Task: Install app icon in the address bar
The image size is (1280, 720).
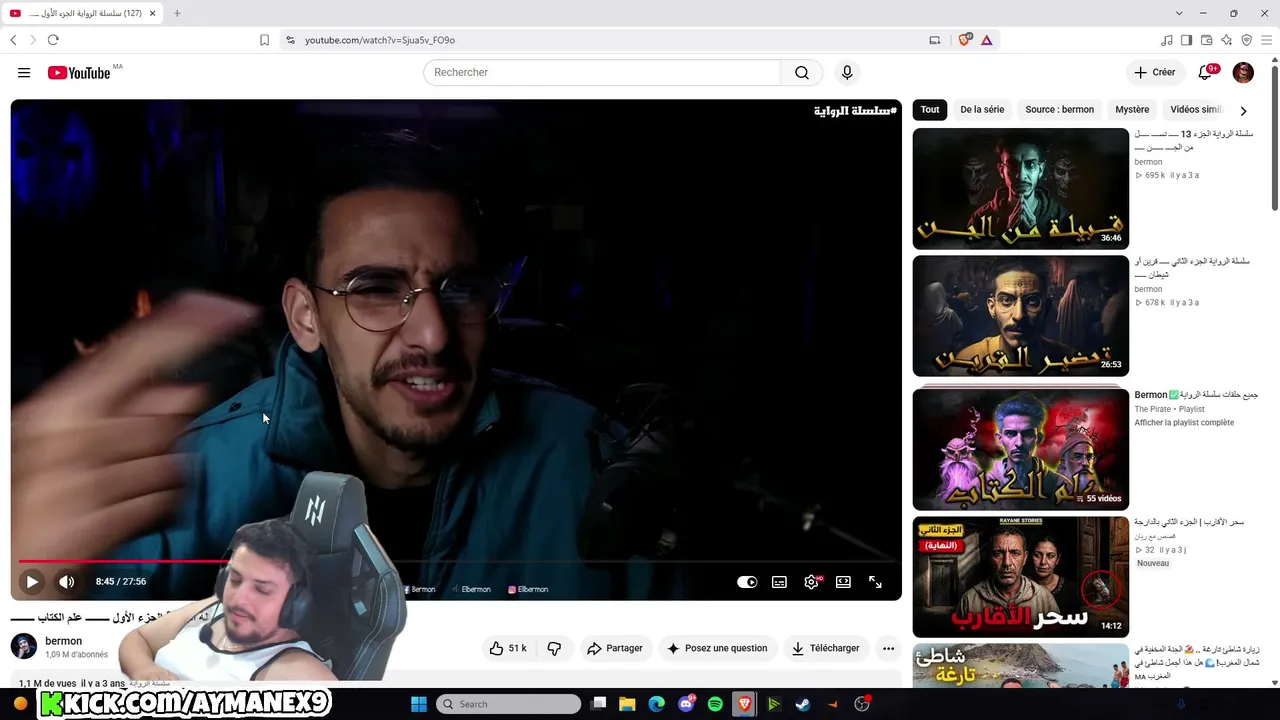Action: (935, 40)
